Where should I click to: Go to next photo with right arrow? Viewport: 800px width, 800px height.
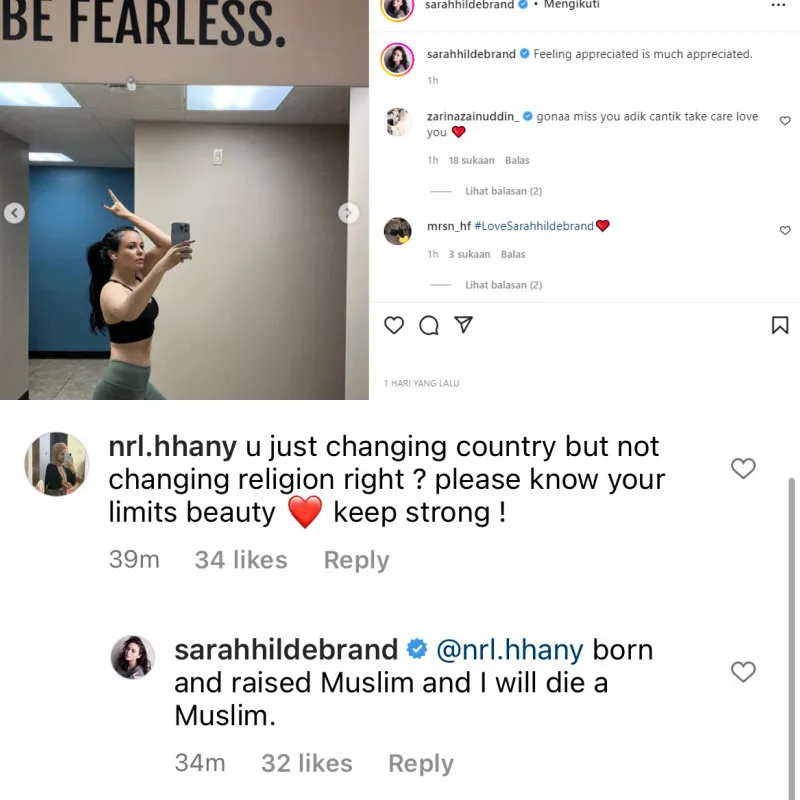(348, 213)
